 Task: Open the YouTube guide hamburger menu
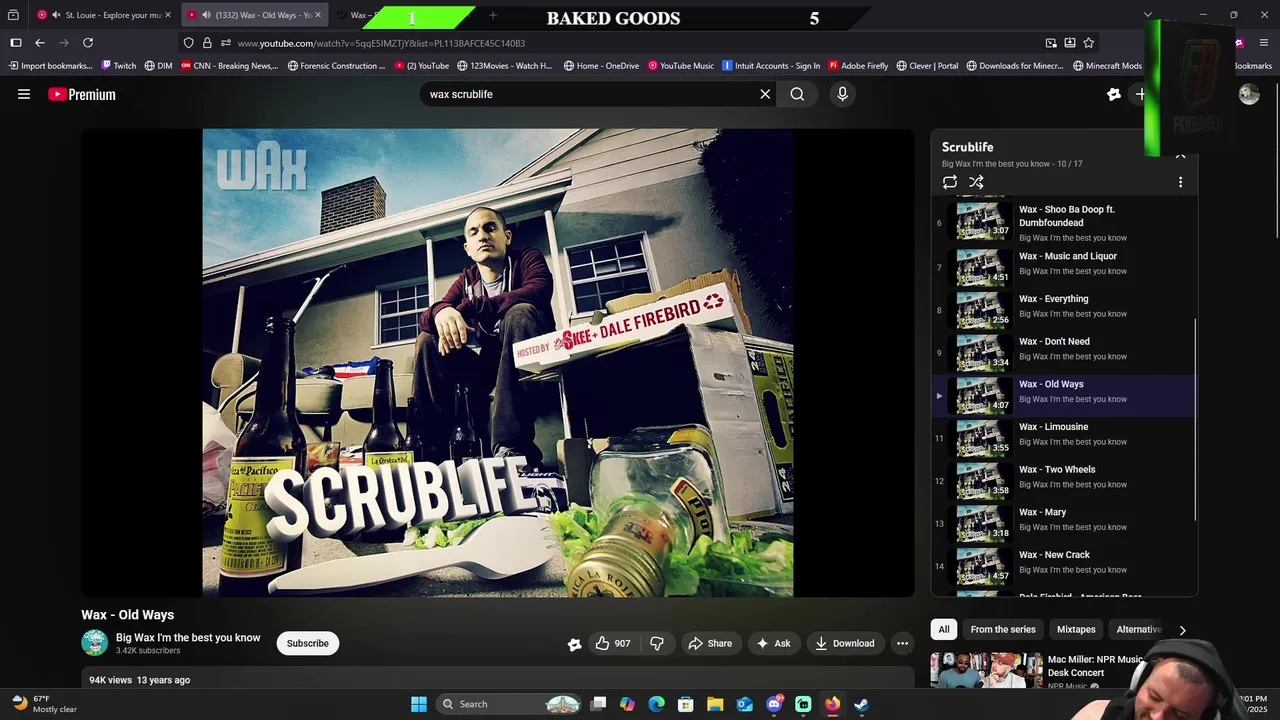[x=24, y=94]
